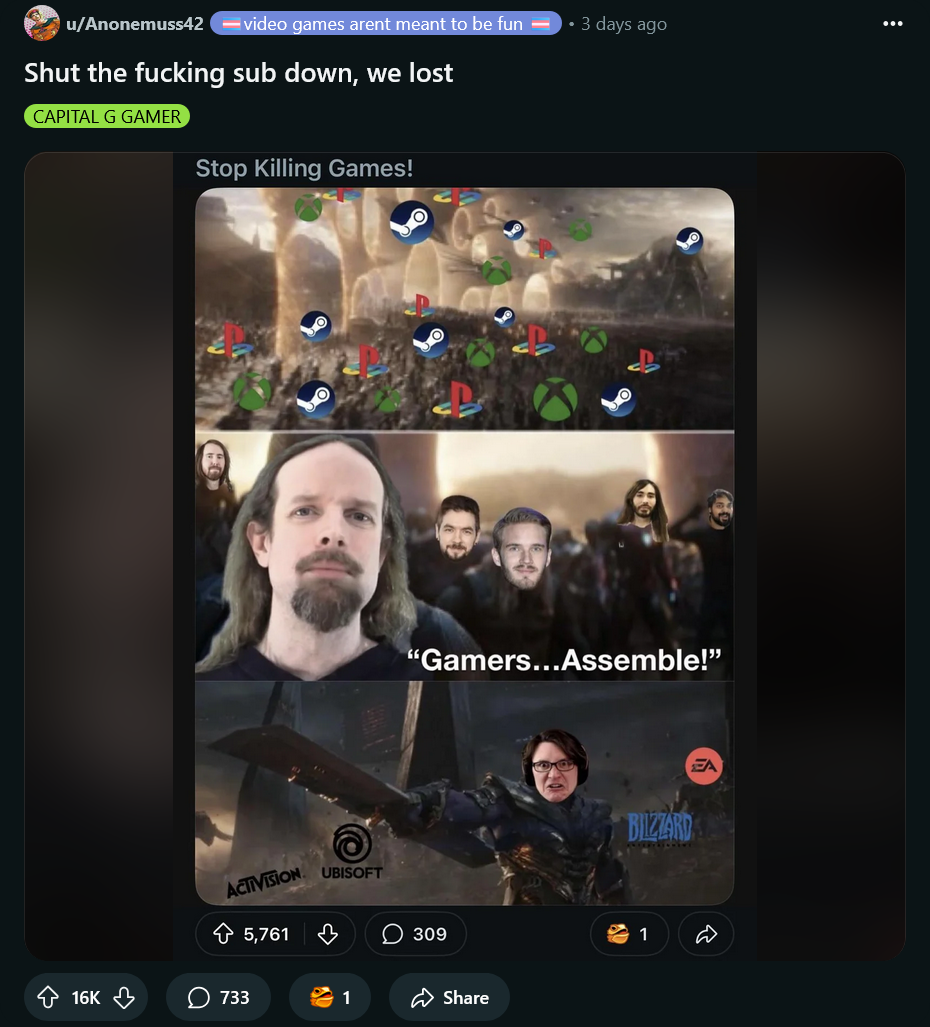Click the EA logo in the meme image
The height and width of the screenshot is (1027, 930).
[704, 766]
